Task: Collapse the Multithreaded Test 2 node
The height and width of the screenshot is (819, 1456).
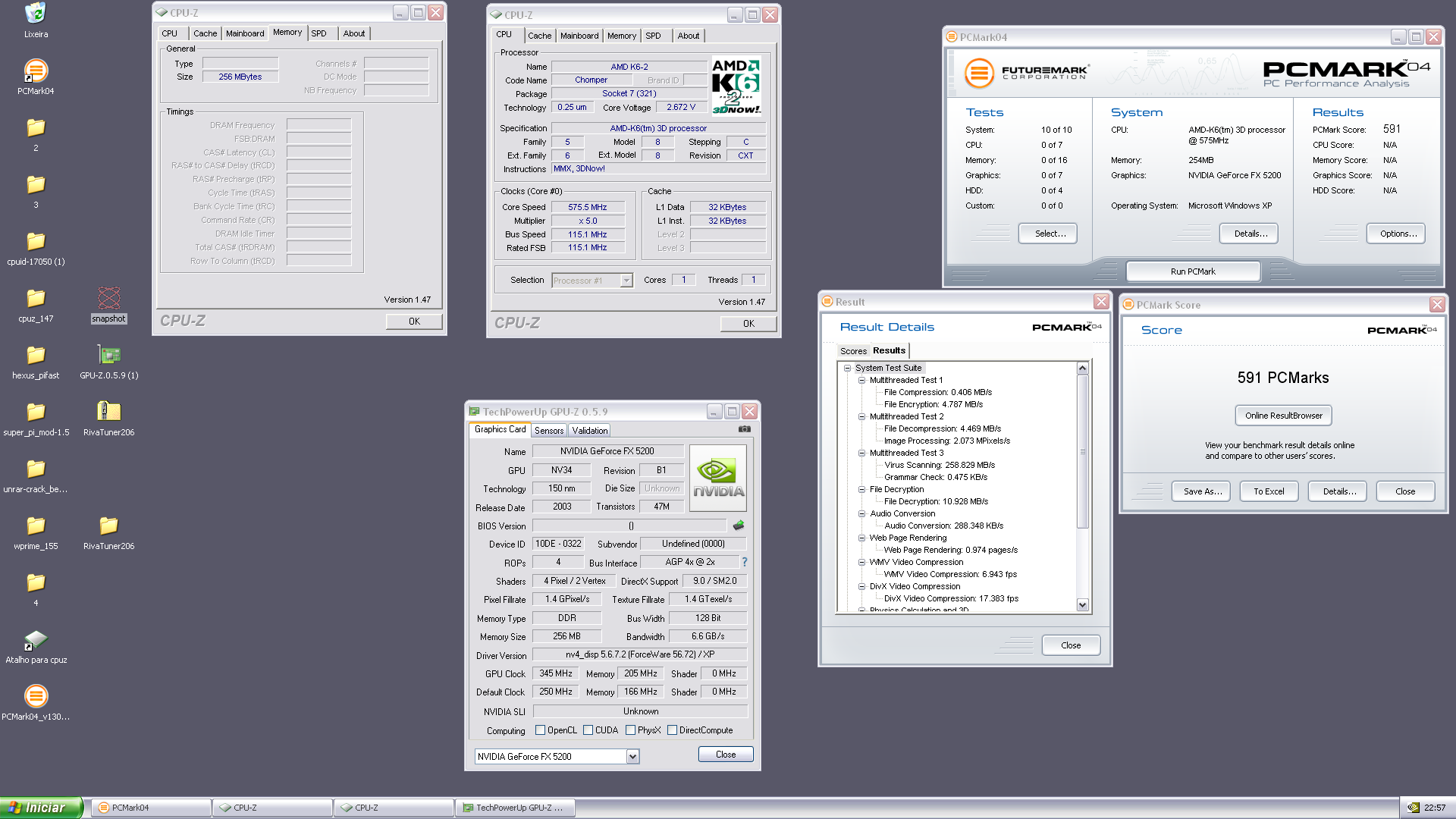Action: click(862, 416)
